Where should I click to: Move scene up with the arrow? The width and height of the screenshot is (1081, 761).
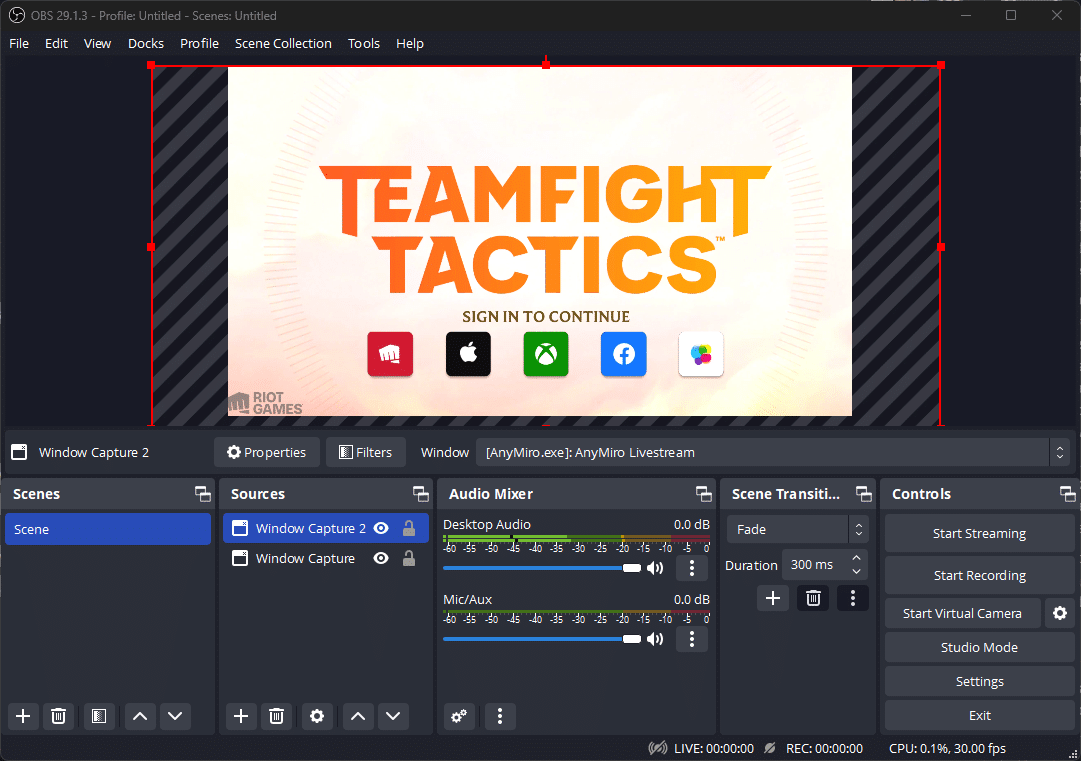[x=139, y=716]
